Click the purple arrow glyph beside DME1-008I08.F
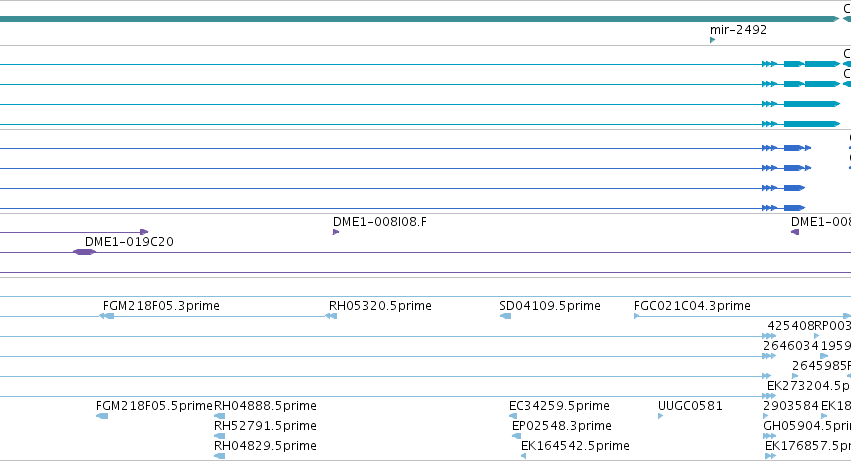Image resolution: width=851 pixels, height=461 pixels. point(336,232)
